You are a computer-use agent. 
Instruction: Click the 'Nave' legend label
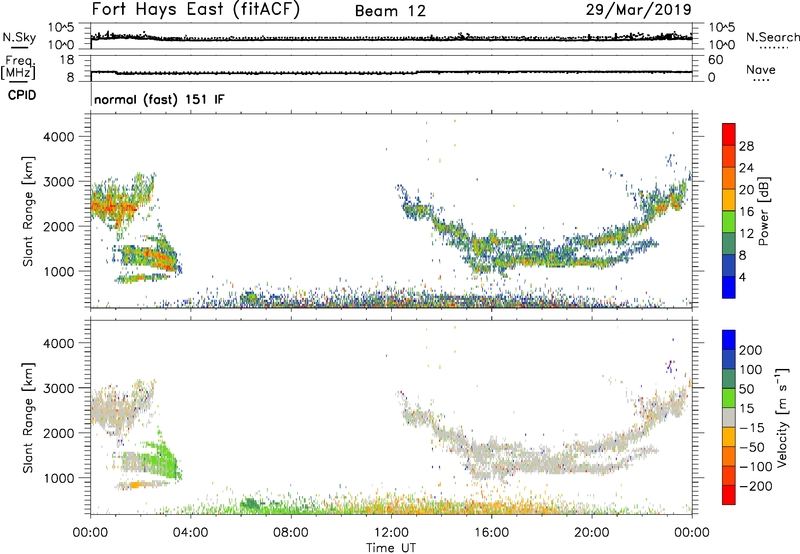761,70
